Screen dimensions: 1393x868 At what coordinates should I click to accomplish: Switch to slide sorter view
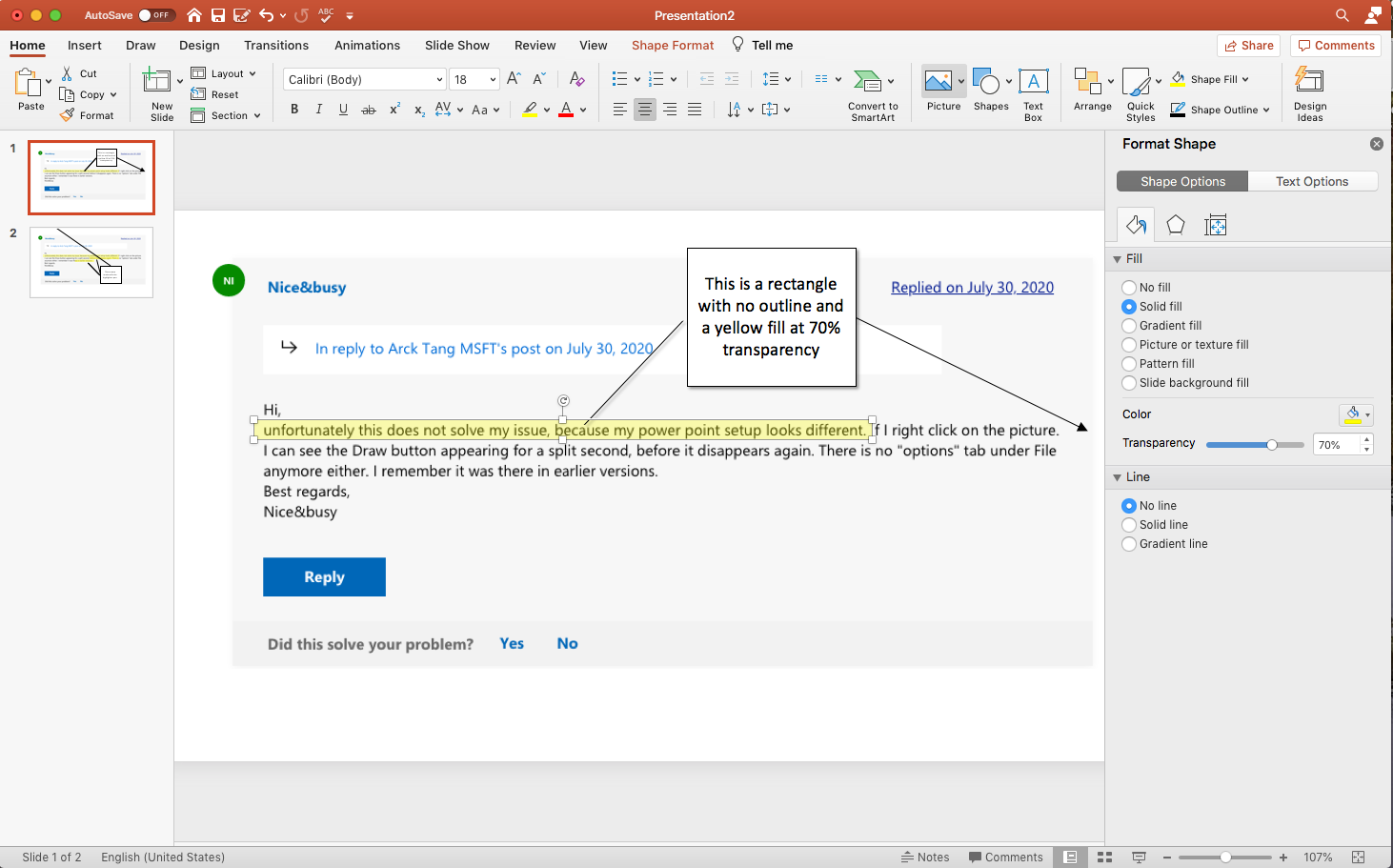[1104, 858]
